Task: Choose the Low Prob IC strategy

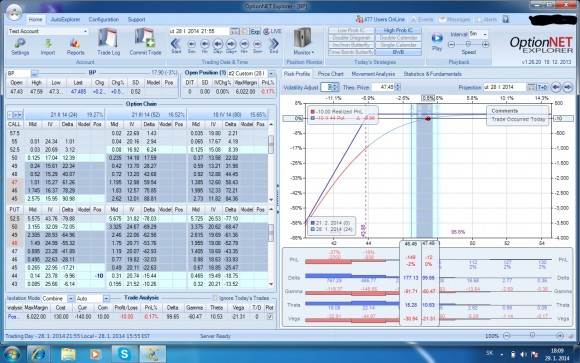Action: 351,30
